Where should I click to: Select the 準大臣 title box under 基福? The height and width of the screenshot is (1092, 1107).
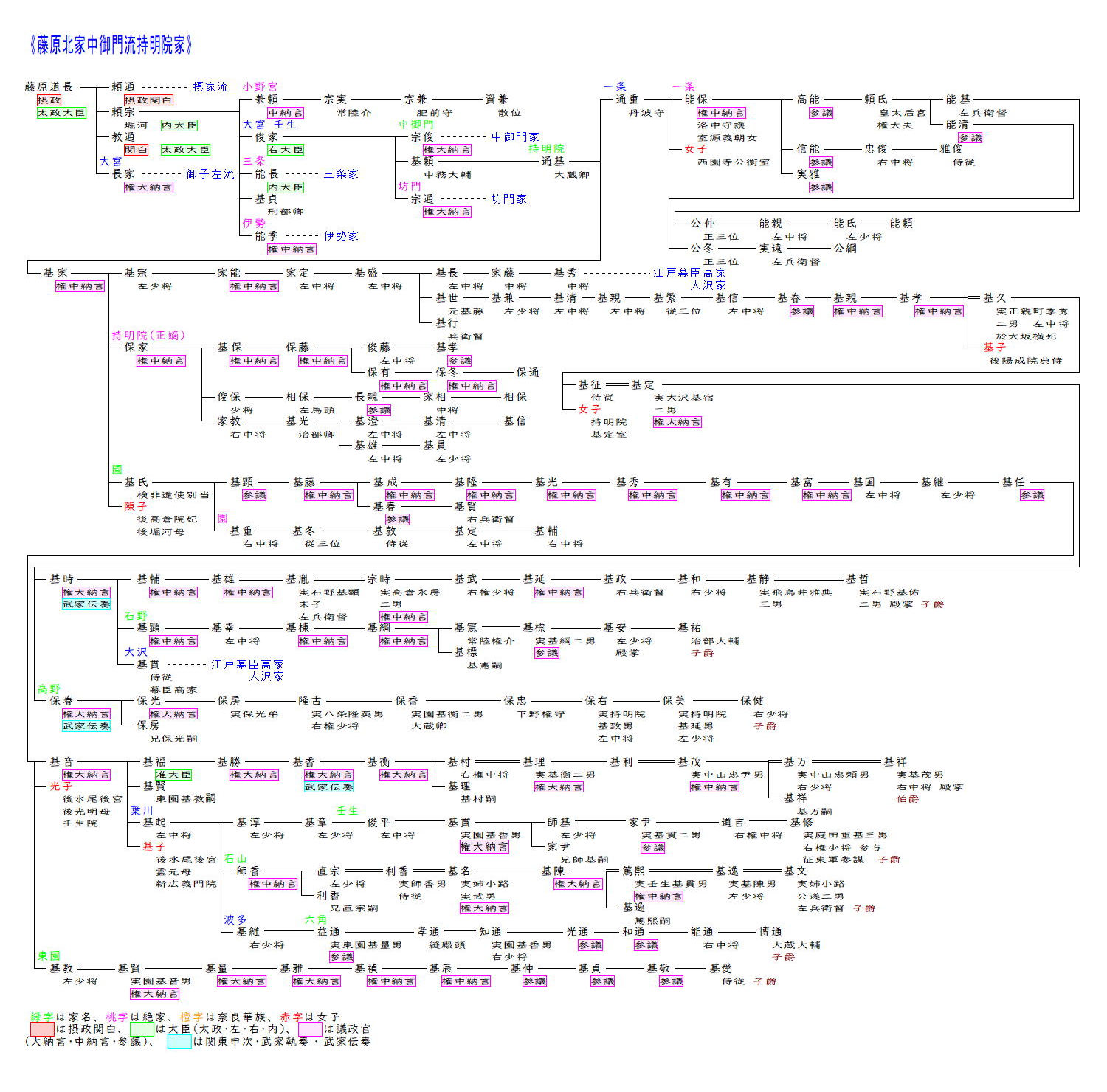click(x=173, y=775)
